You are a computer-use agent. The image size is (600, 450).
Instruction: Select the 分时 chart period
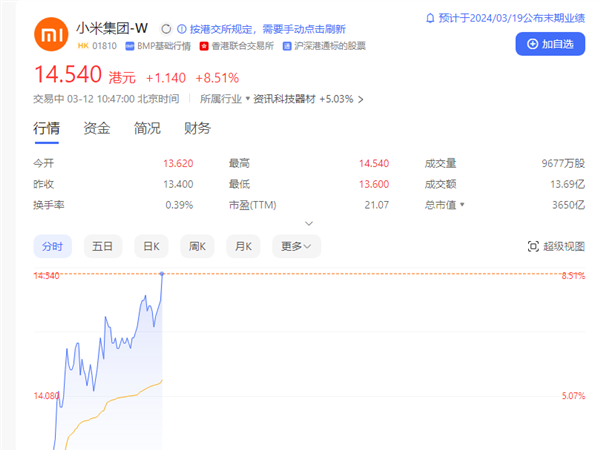point(51,246)
